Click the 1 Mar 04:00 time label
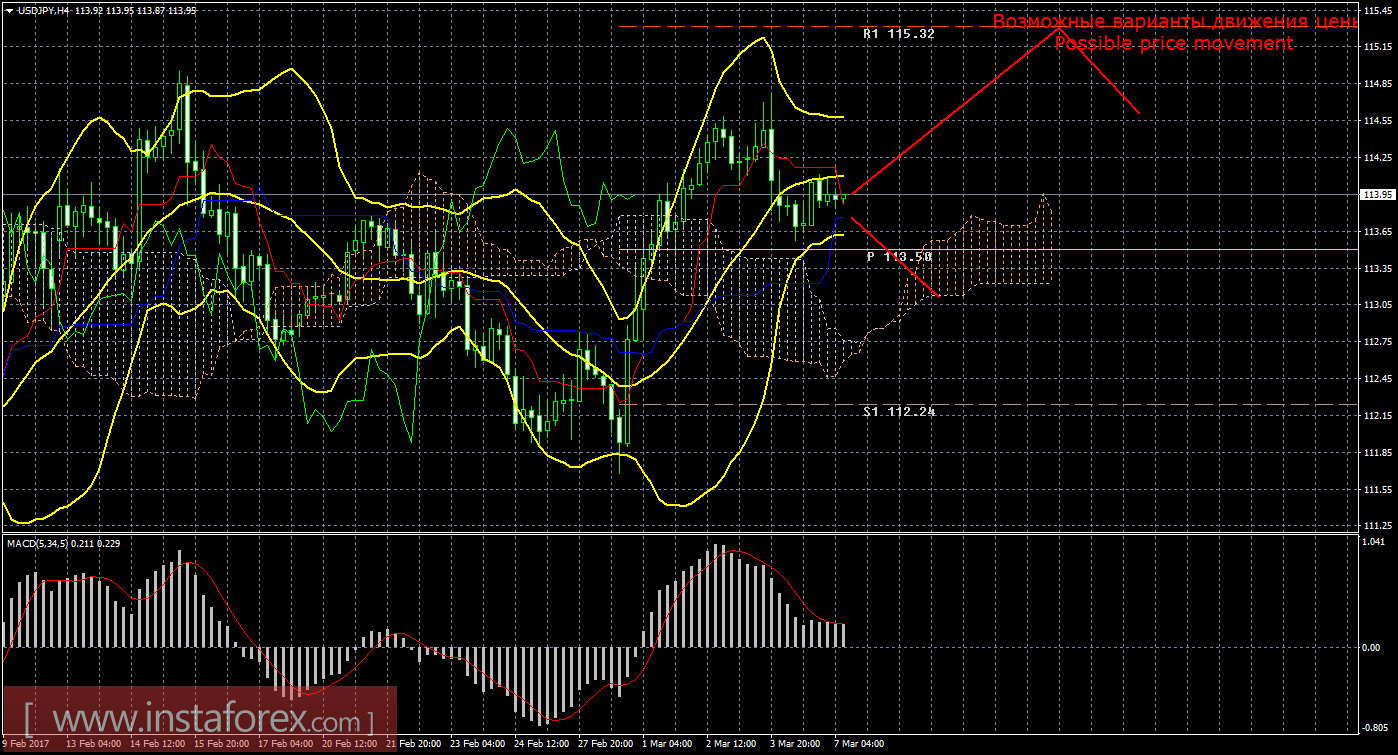The height and width of the screenshot is (755, 1398). click(x=668, y=745)
